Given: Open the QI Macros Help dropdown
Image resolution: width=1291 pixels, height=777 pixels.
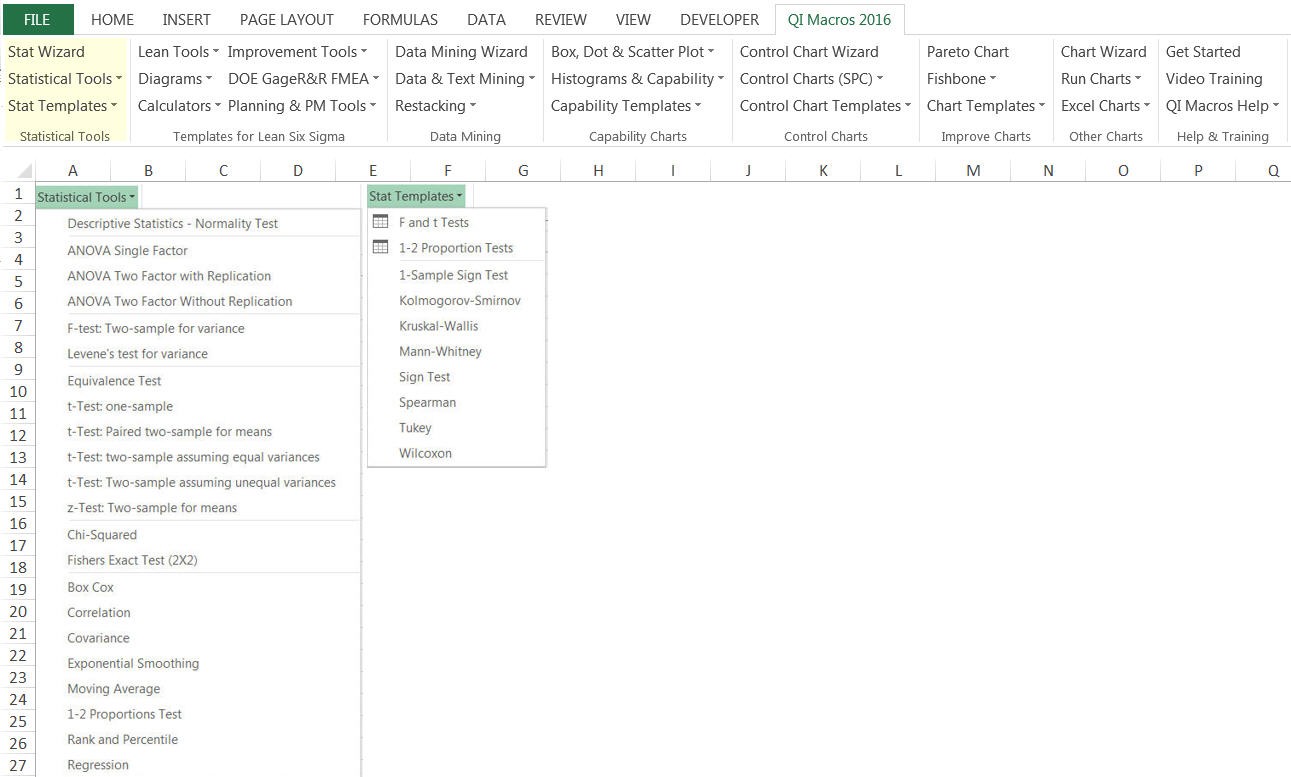Looking at the screenshot, I should point(1222,105).
